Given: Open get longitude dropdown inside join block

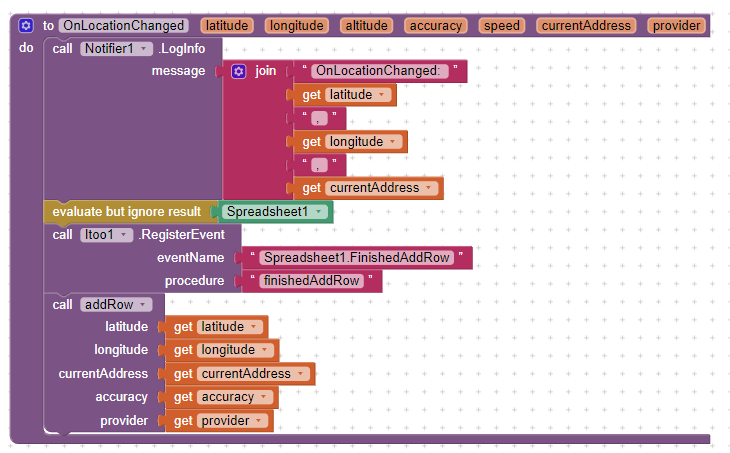Looking at the screenshot, I should point(391,142).
